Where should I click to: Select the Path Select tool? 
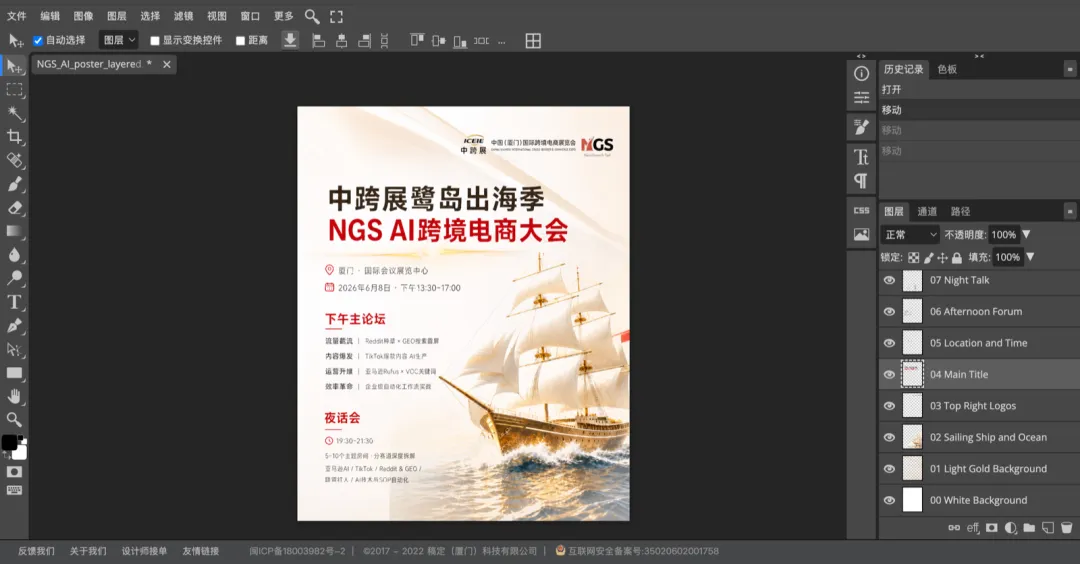click(x=14, y=349)
